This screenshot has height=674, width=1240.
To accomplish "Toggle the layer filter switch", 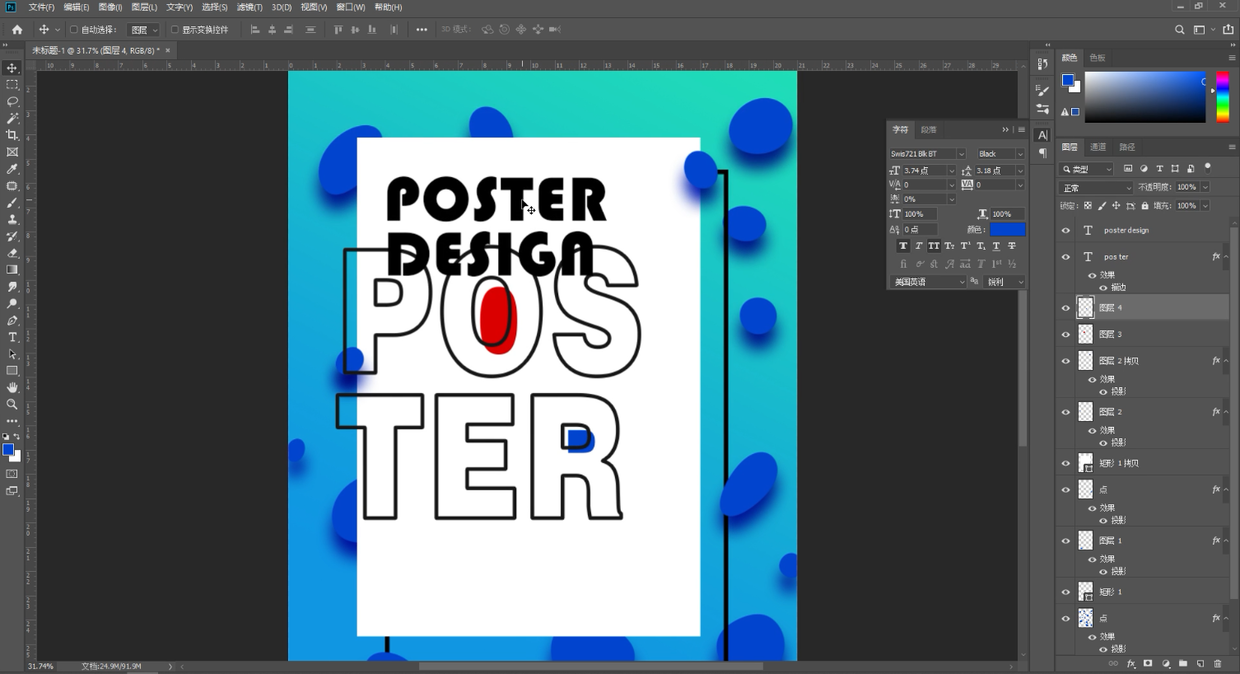I will coord(1208,168).
